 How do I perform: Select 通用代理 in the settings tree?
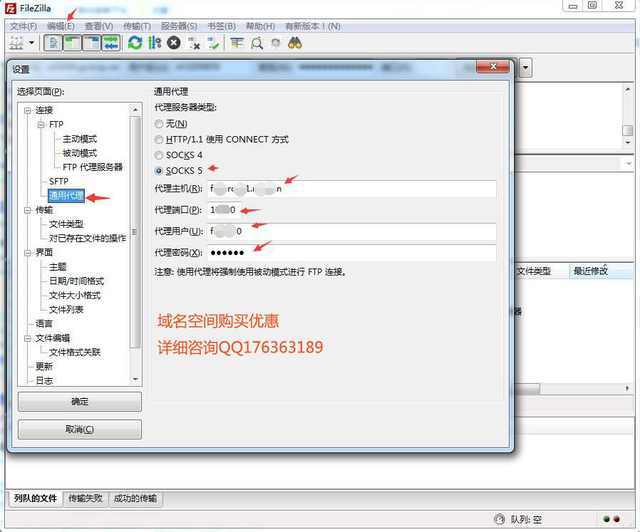point(66,196)
